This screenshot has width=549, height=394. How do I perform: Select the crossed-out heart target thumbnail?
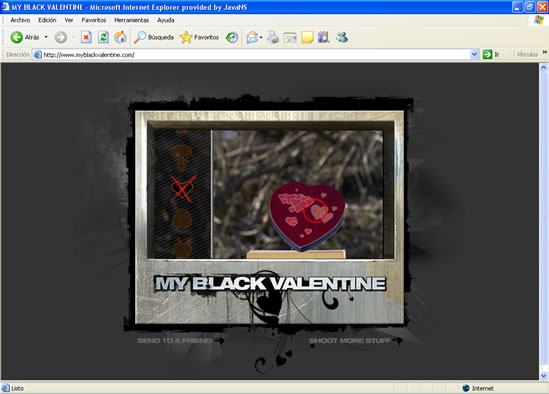[x=182, y=189]
